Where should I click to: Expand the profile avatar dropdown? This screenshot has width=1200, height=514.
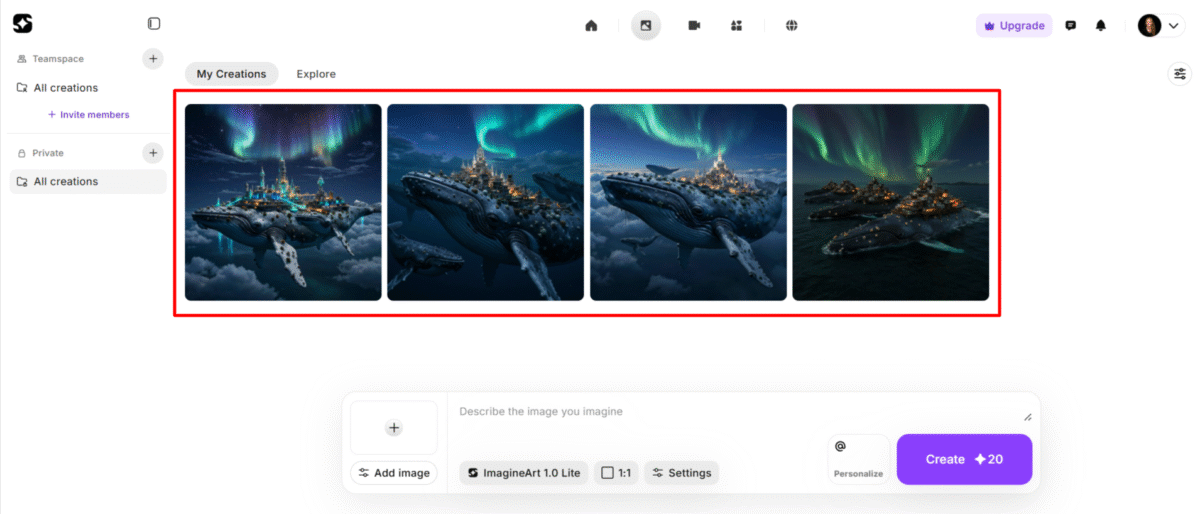click(x=1160, y=26)
